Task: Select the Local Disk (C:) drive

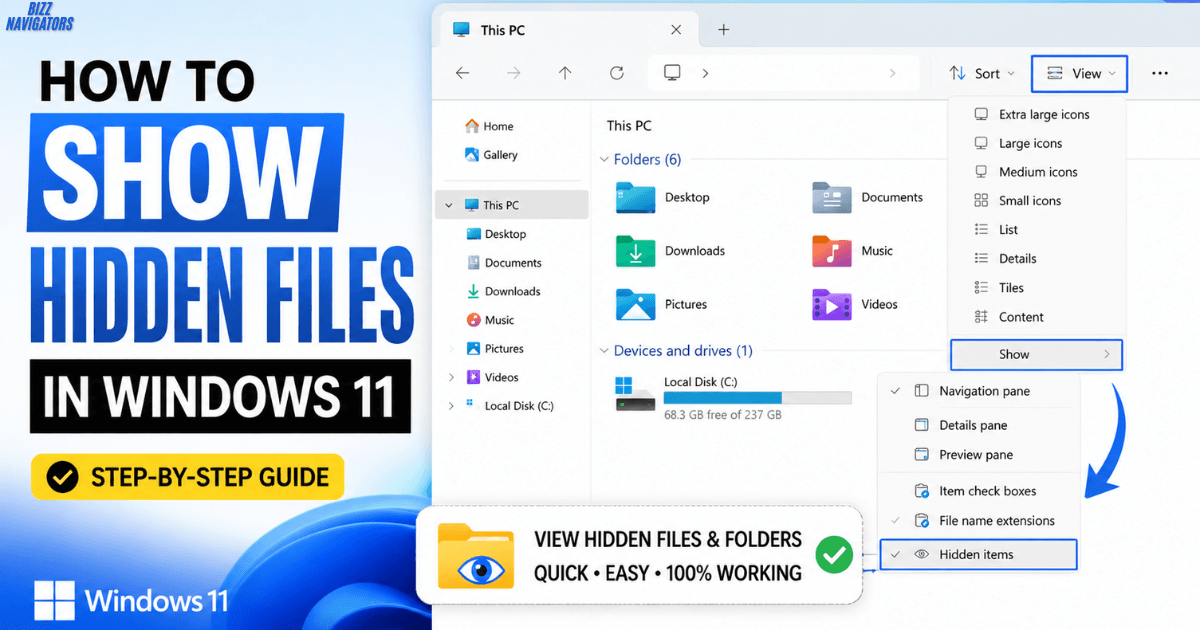Action: point(733,397)
